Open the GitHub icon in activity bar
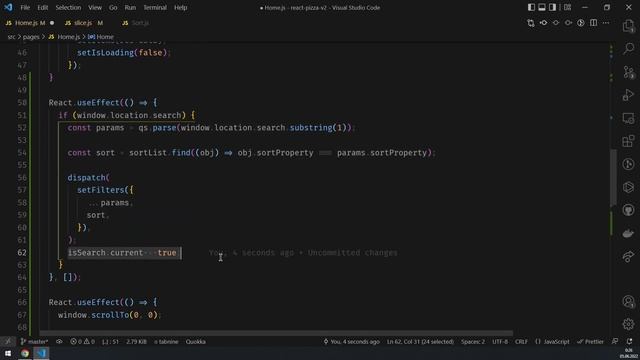 pyautogui.click(x=629, y=210)
